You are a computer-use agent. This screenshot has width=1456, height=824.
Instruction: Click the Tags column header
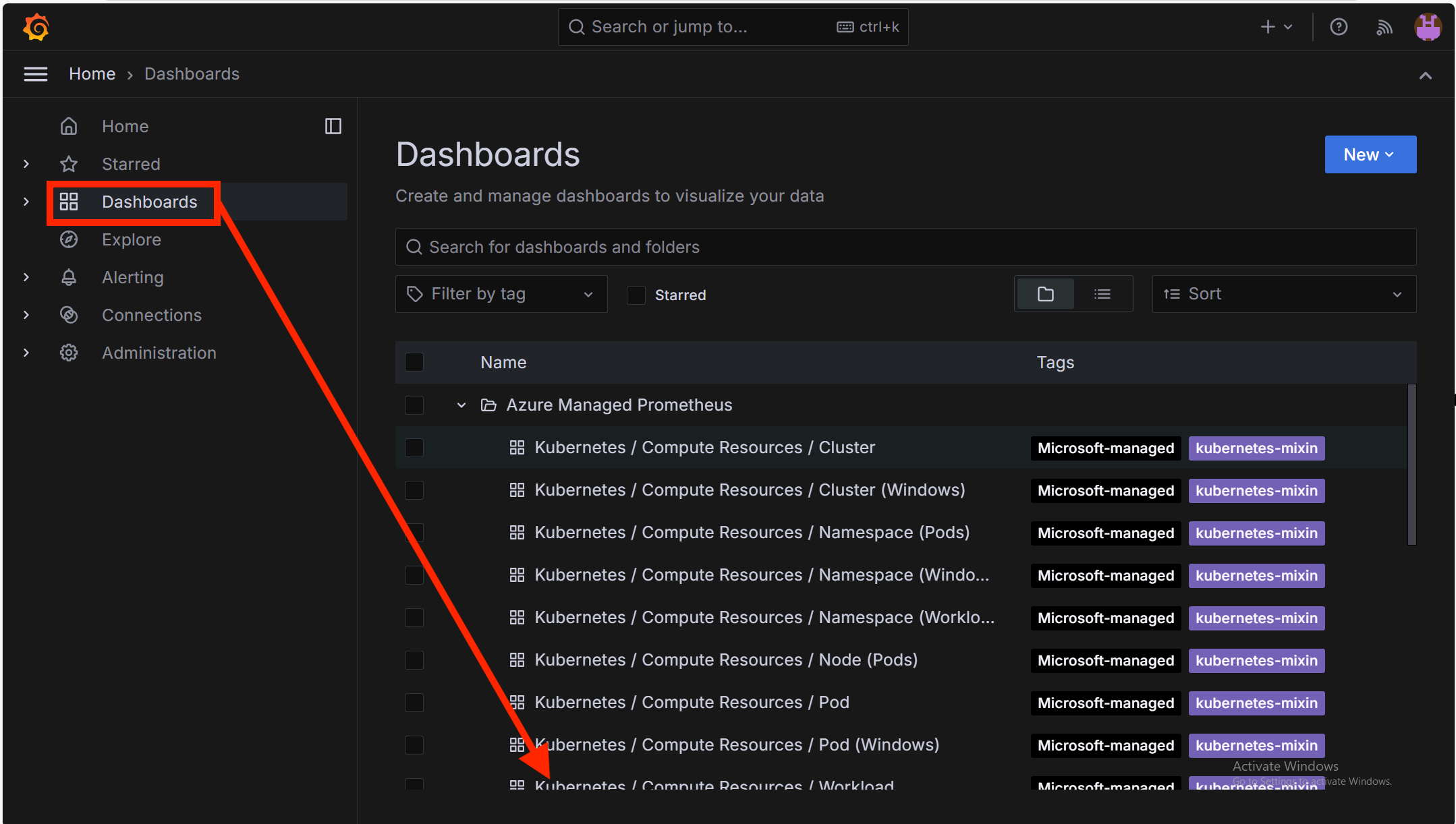click(x=1055, y=363)
